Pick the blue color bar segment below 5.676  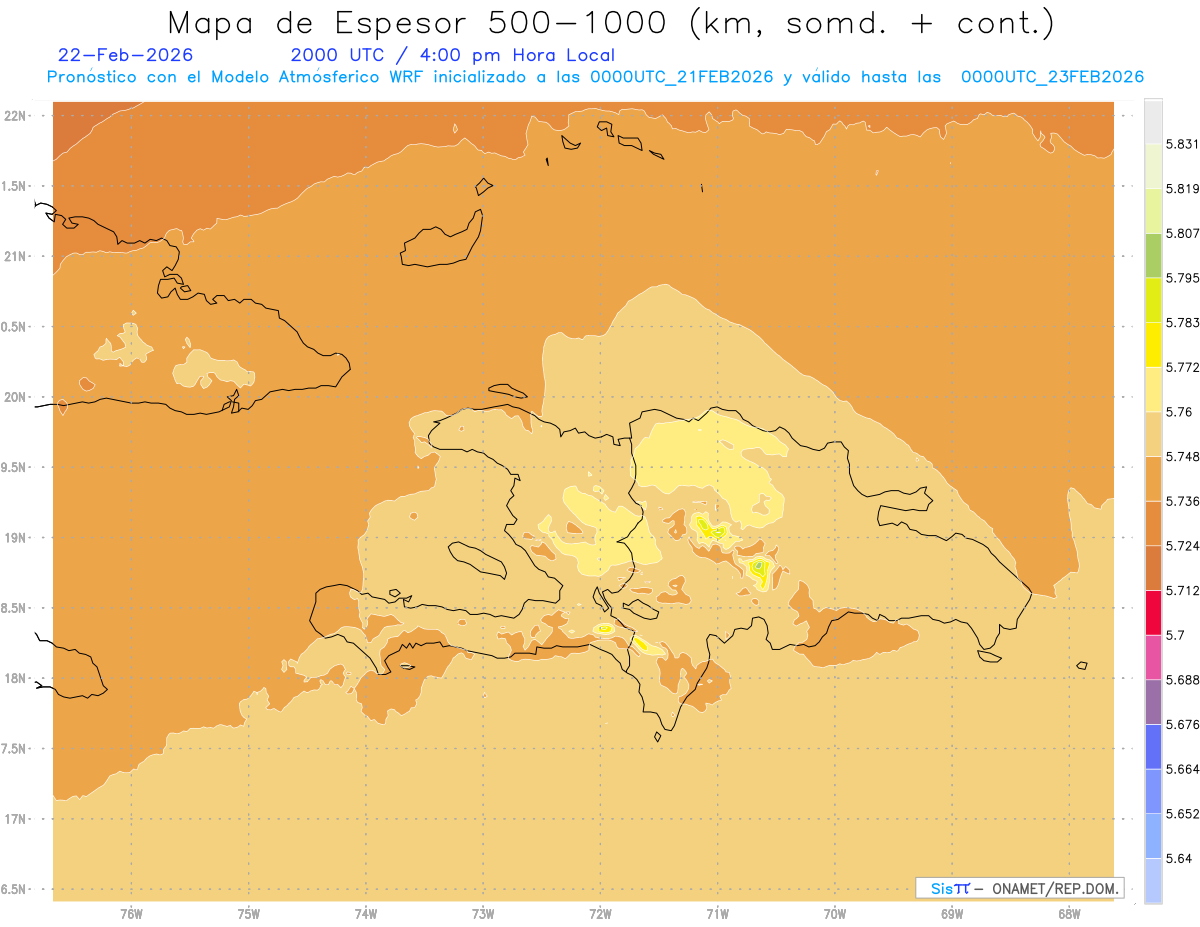(1153, 746)
